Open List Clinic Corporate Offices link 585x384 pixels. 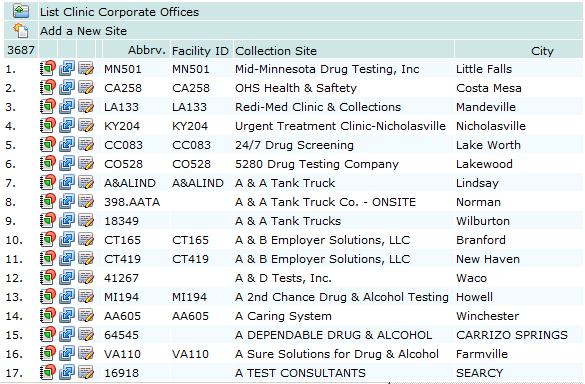[119, 12]
